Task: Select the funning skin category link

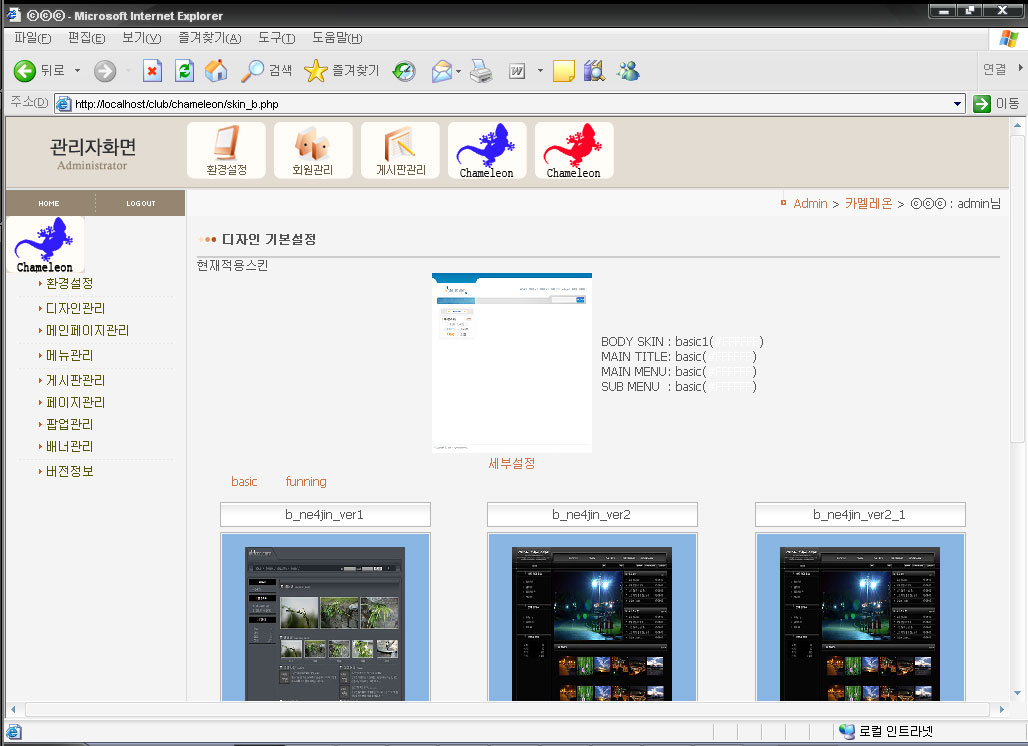Action: tap(305, 482)
